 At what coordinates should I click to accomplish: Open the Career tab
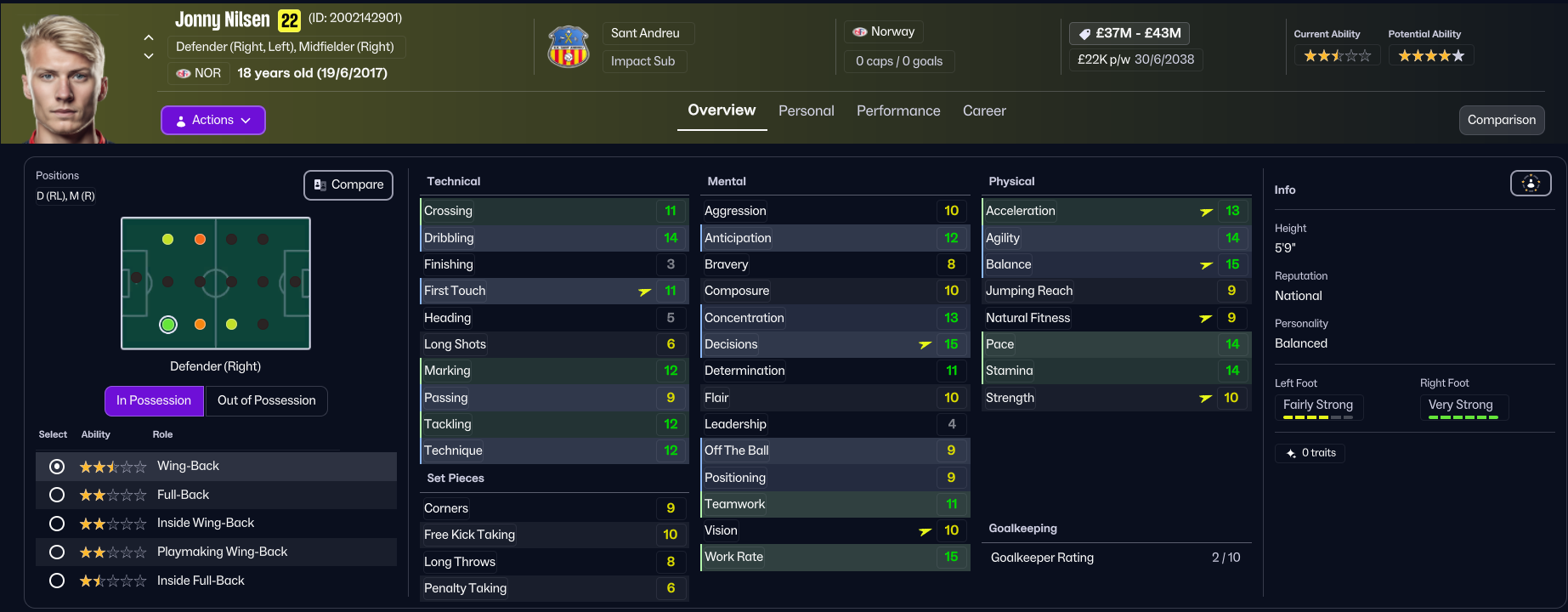pyautogui.click(x=983, y=110)
